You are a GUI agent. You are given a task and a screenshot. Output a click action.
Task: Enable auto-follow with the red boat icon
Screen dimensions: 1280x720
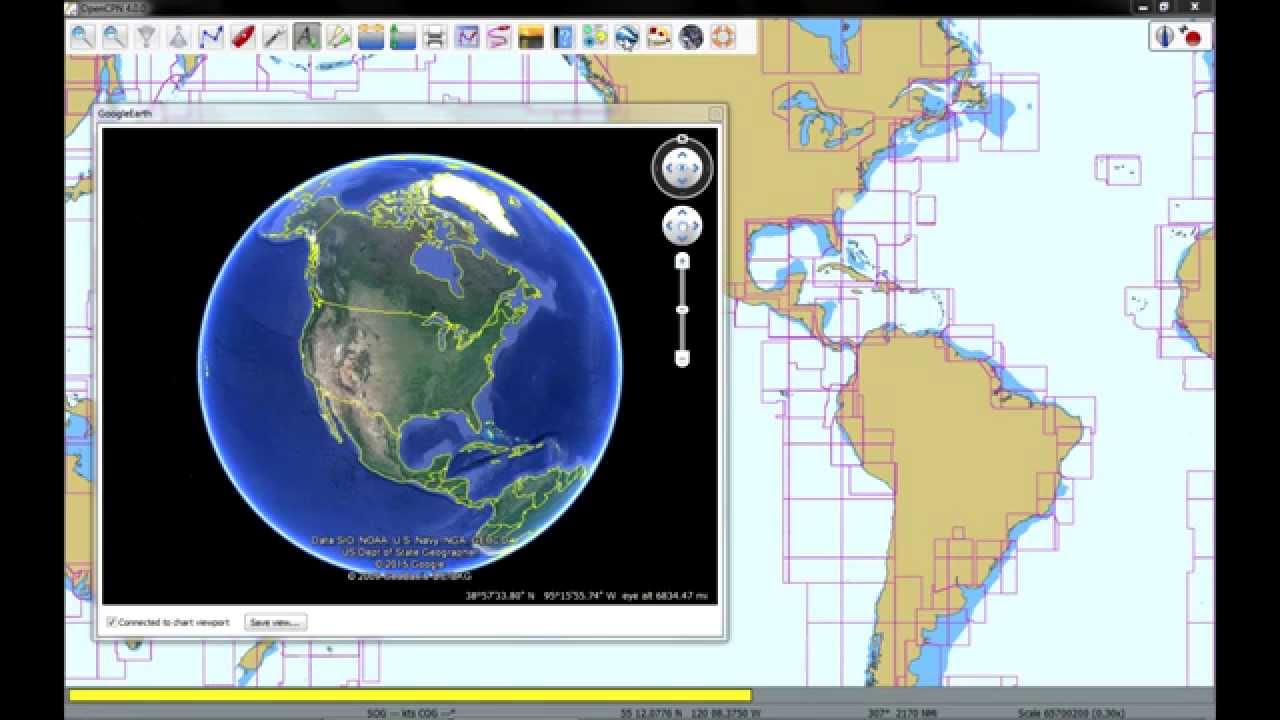[x=242, y=38]
